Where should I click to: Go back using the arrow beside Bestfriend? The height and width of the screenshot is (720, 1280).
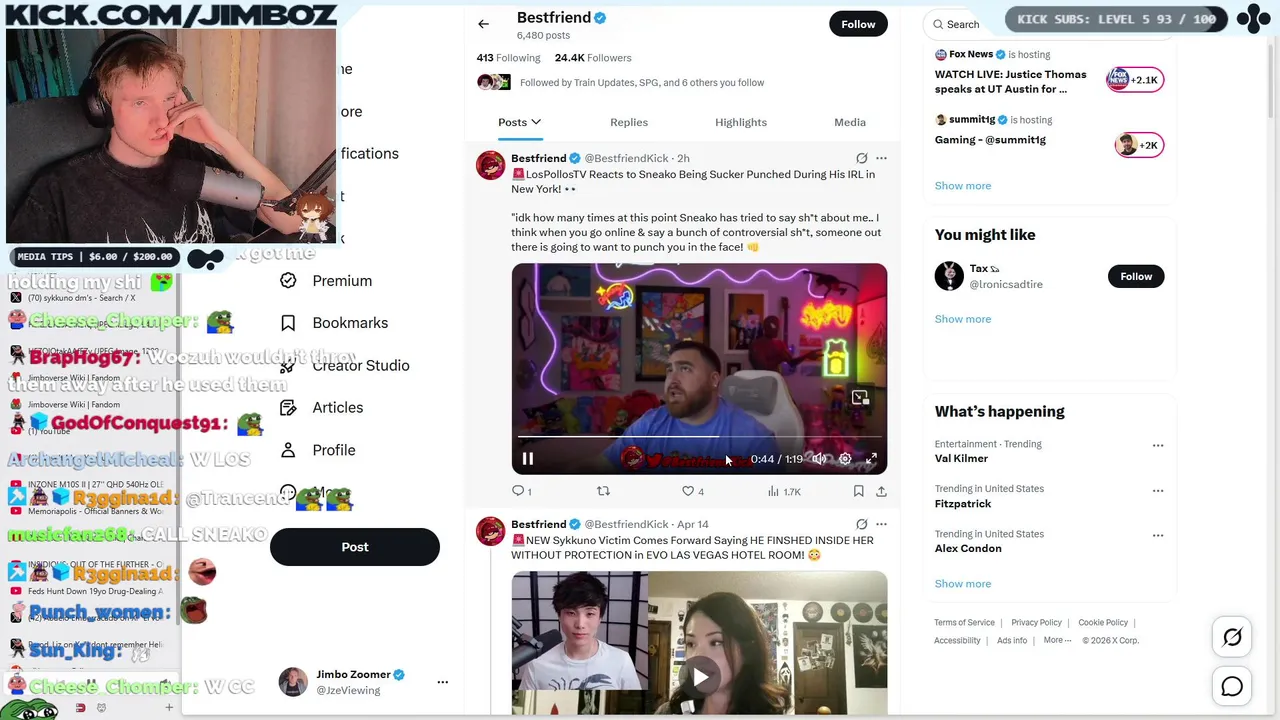click(483, 24)
